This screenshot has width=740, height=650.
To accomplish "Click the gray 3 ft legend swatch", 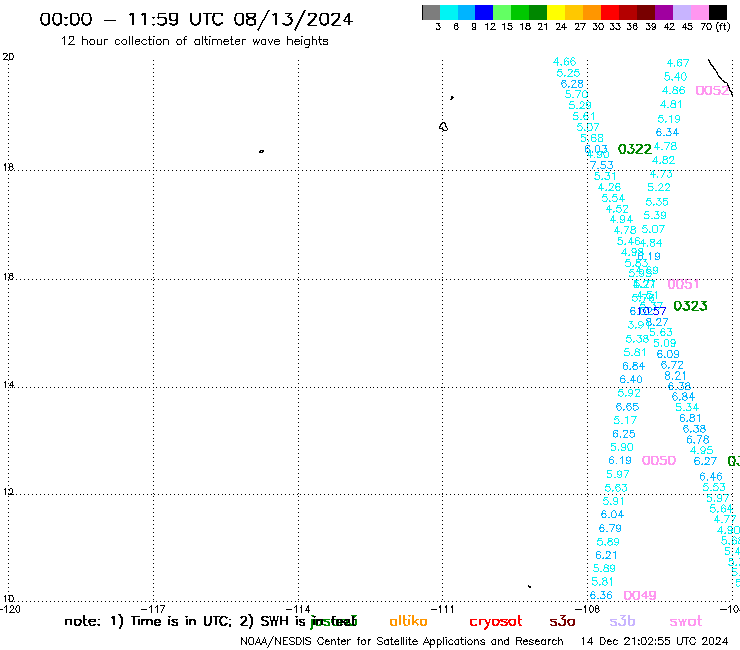I will (431, 13).
